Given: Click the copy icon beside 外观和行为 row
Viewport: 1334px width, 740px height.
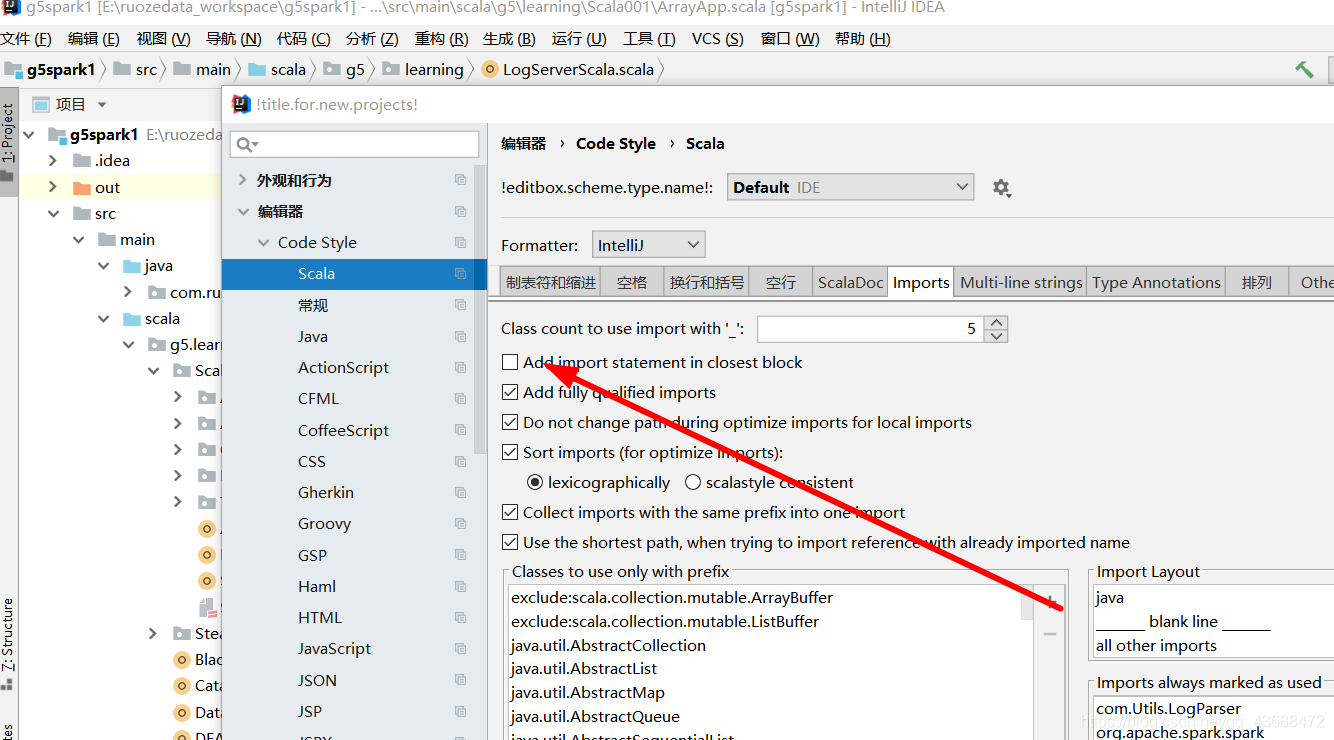Looking at the screenshot, I should (x=460, y=180).
